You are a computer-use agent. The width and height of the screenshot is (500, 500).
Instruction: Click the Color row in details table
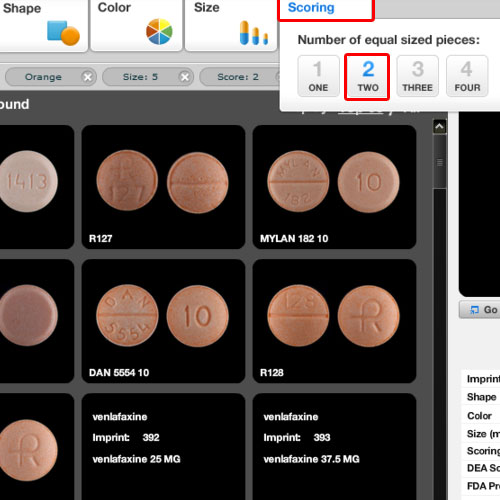(480, 416)
